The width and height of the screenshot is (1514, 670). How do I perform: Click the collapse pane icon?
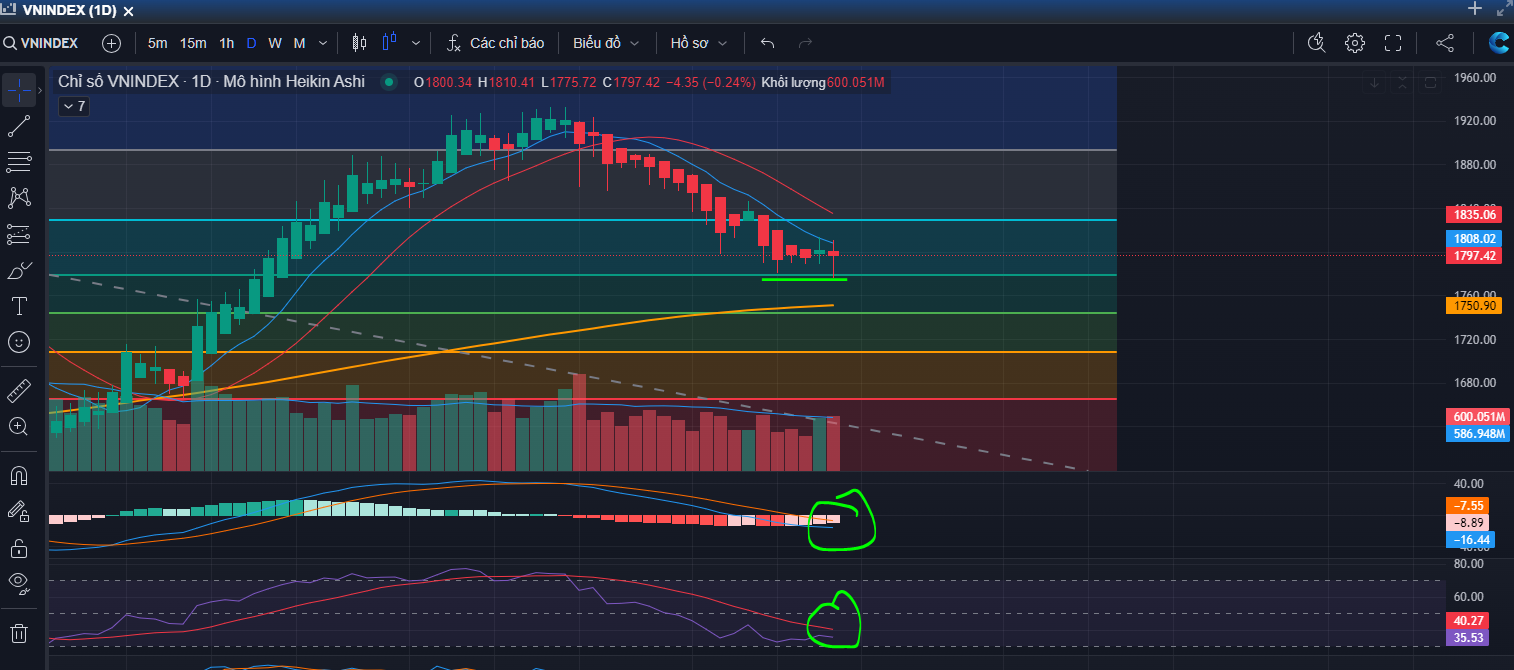pos(1402,82)
